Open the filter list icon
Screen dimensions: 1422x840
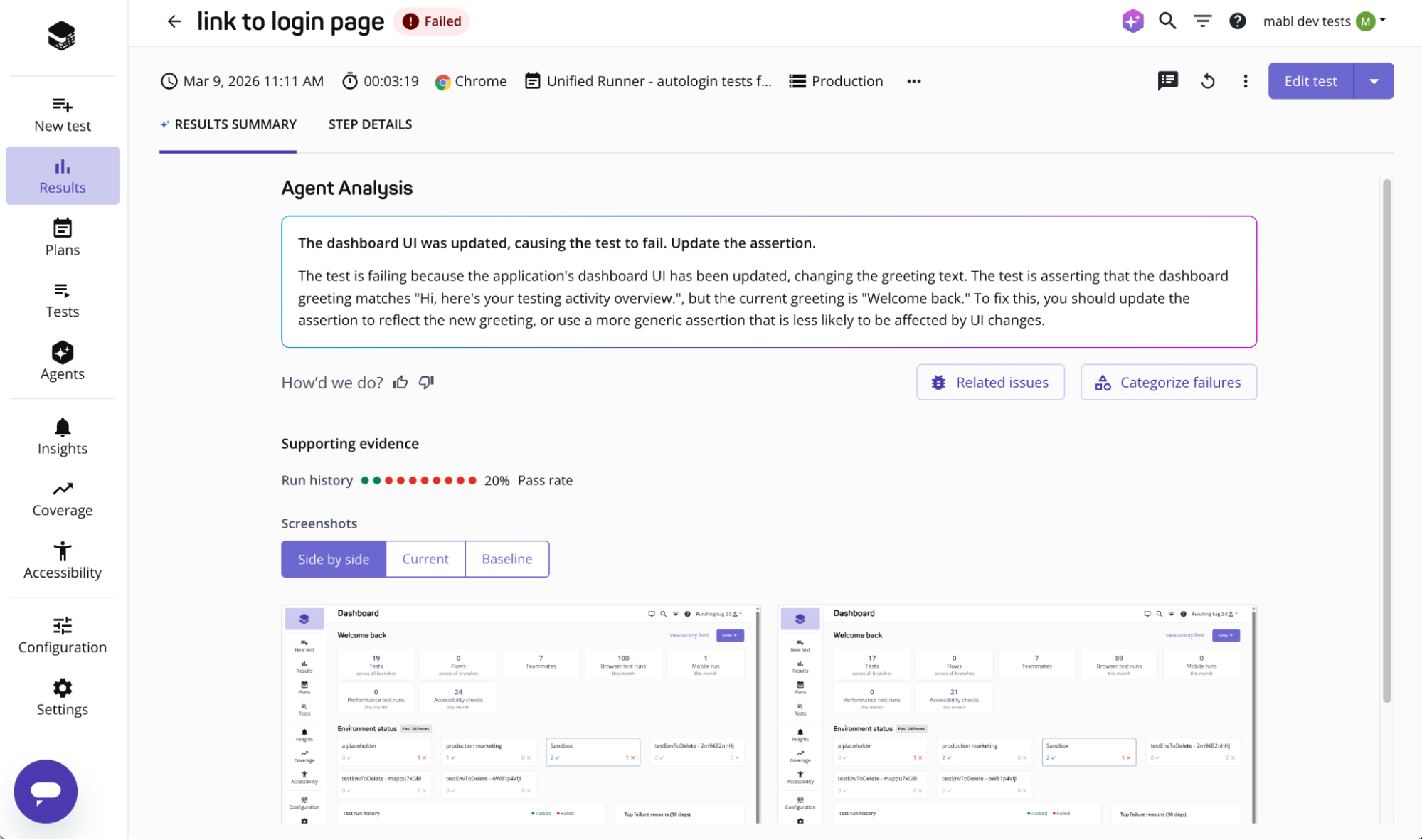pyautogui.click(x=1202, y=21)
